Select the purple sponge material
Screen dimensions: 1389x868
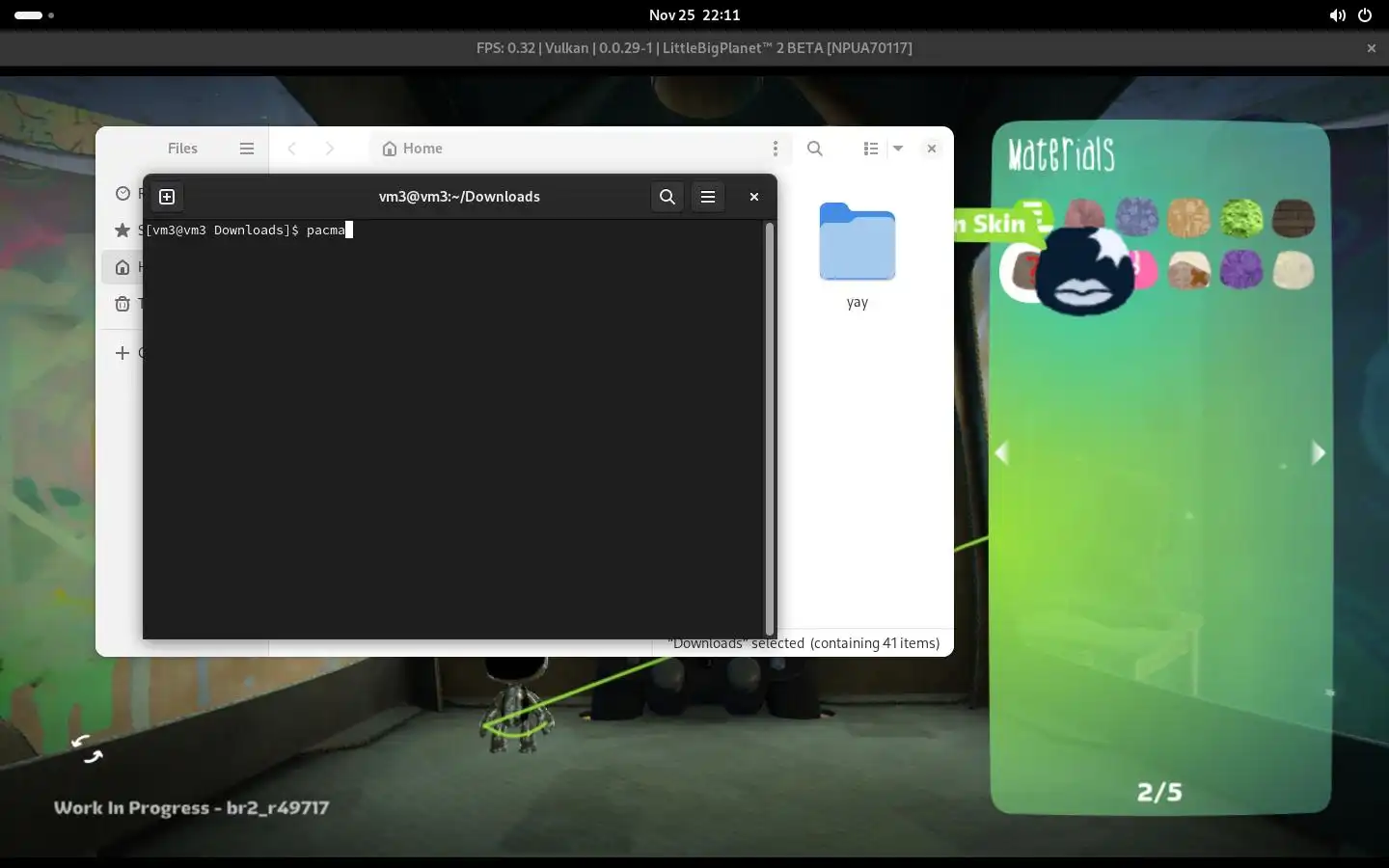[x=1241, y=269]
